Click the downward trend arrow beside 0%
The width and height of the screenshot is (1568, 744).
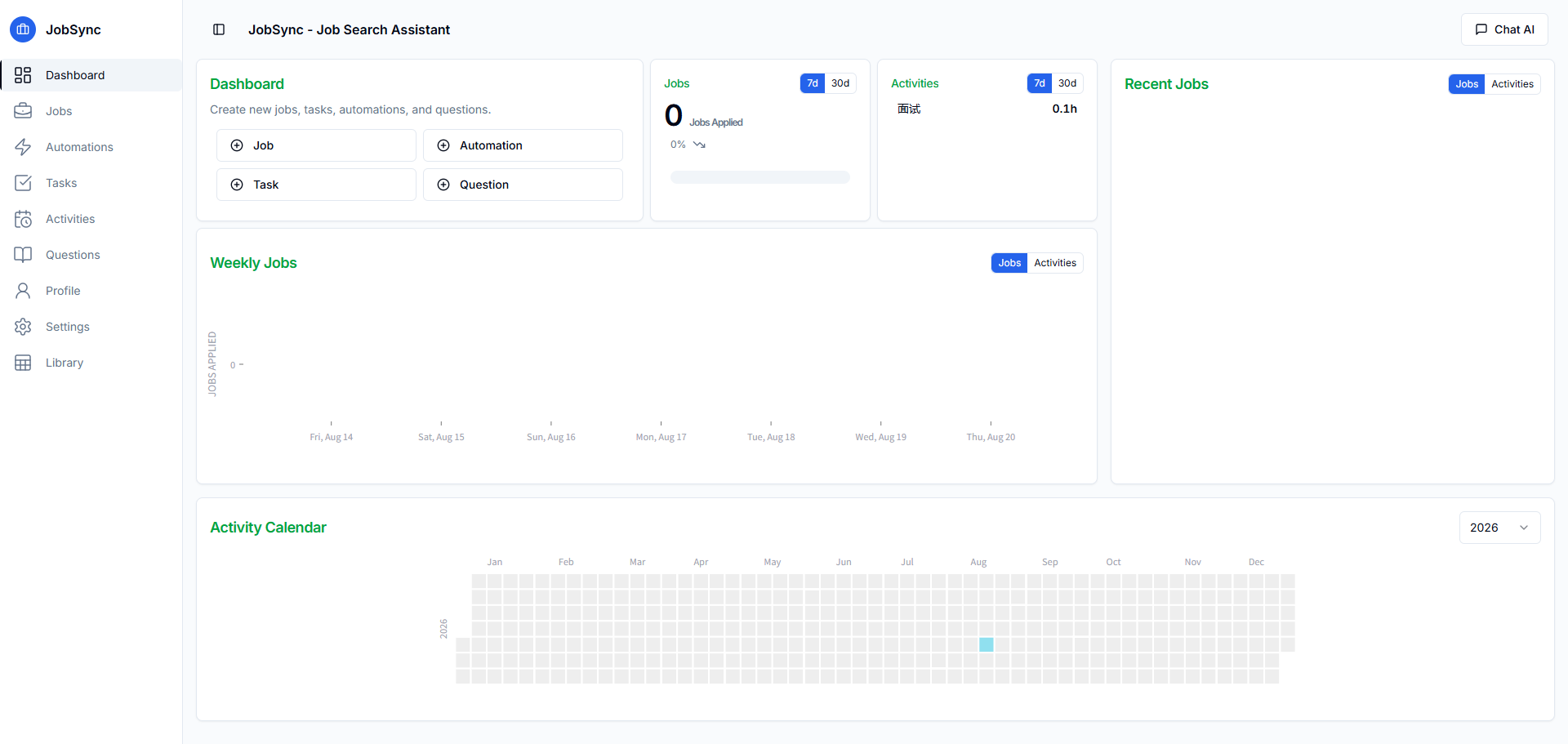pyautogui.click(x=699, y=145)
